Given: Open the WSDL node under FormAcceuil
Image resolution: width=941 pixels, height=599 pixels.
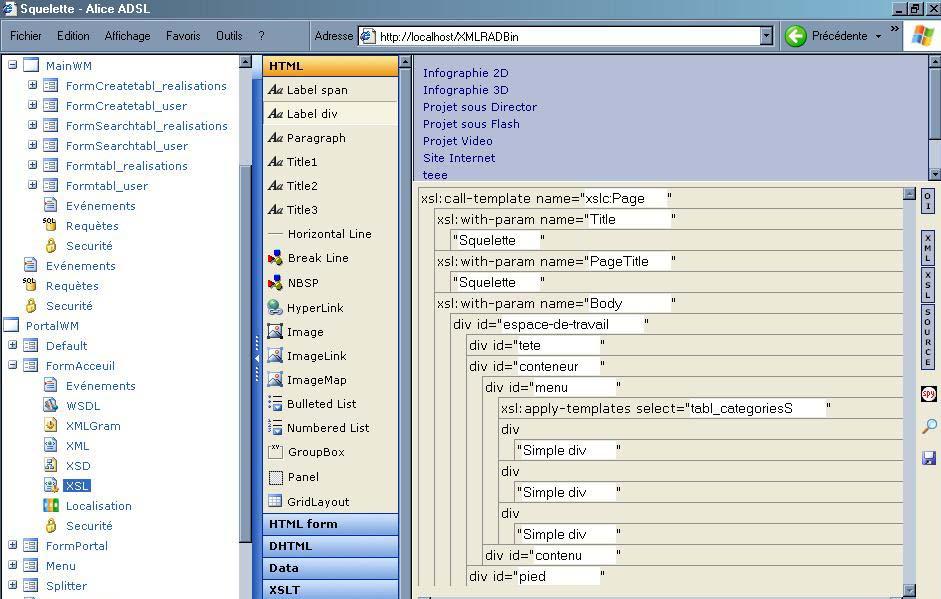Looking at the screenshot, I should coord(82,406).
